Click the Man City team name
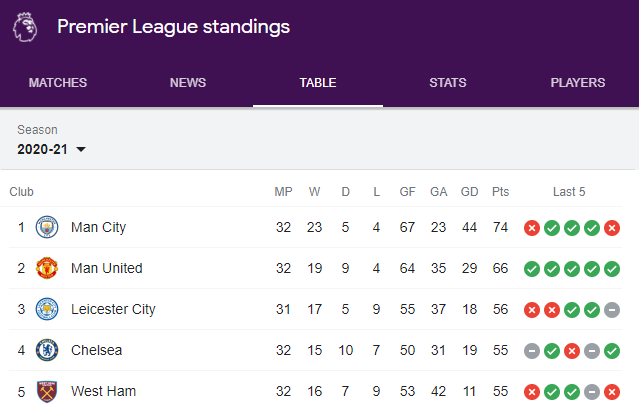This screenshot has width=639, height=415. (98, 227)
